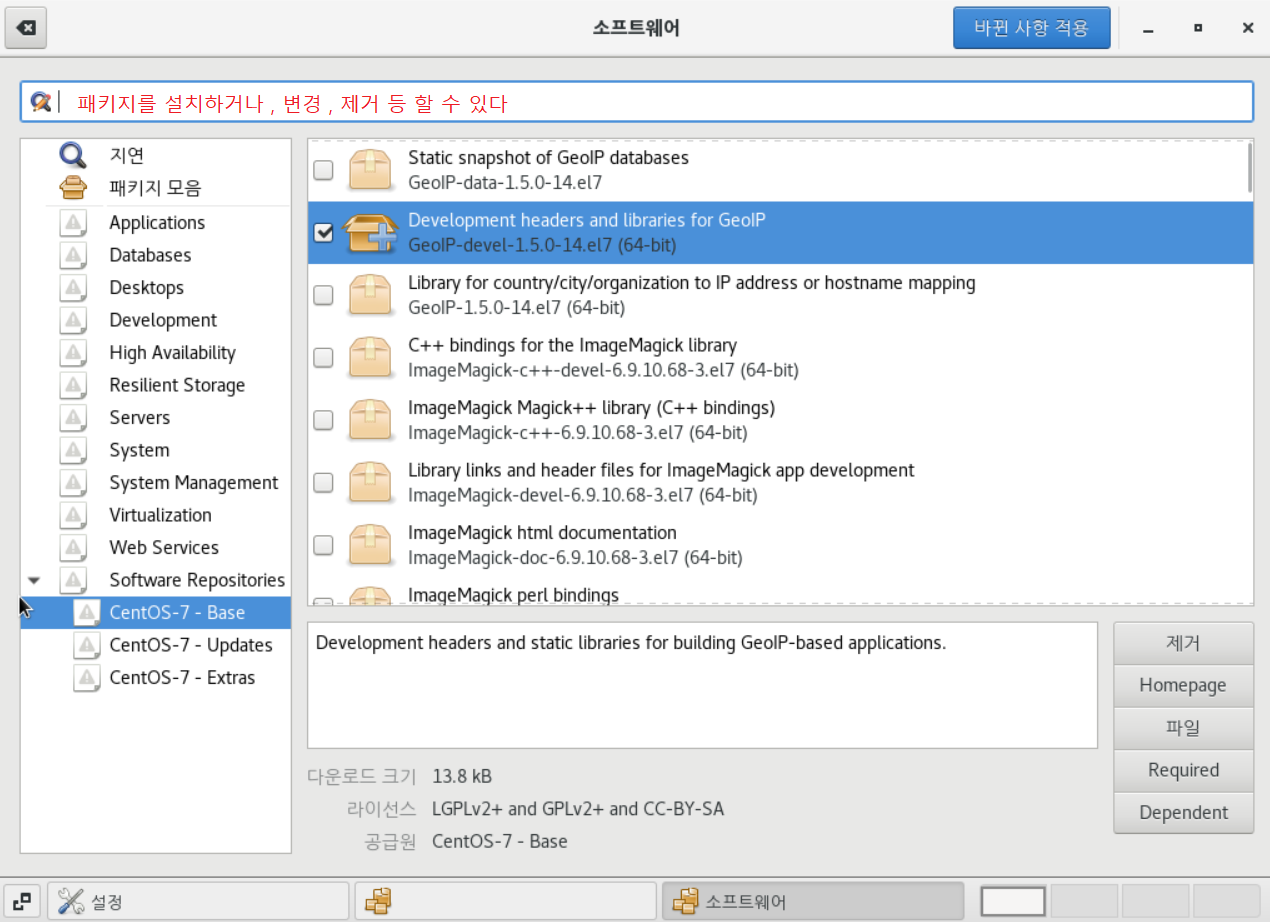Viewport: 1270px width, 922px height.
Task: Click the vertical scrollbar of package list
Action: [x=1249, y=168]
